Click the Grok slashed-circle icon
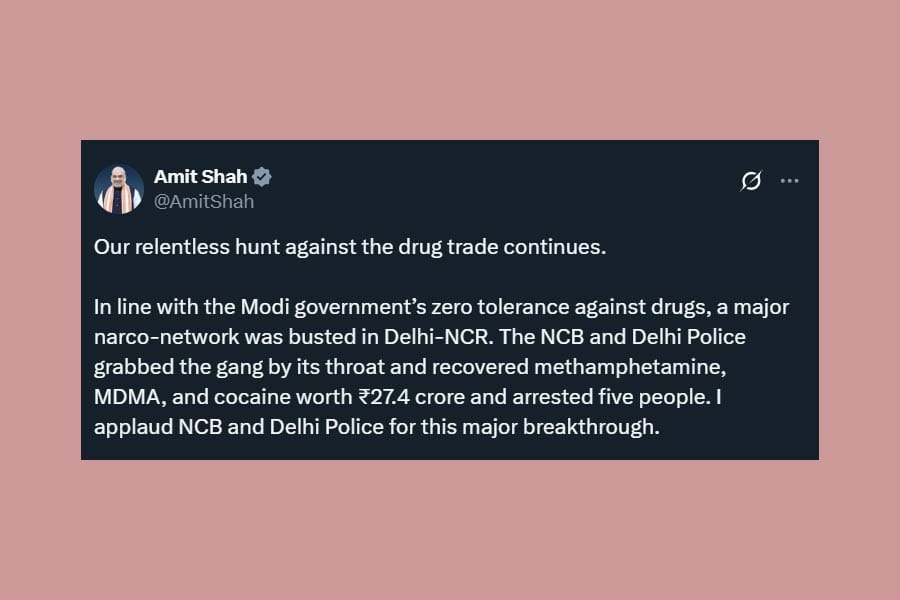The height and width of the screenshot is (600, 900). pos(751,181)
